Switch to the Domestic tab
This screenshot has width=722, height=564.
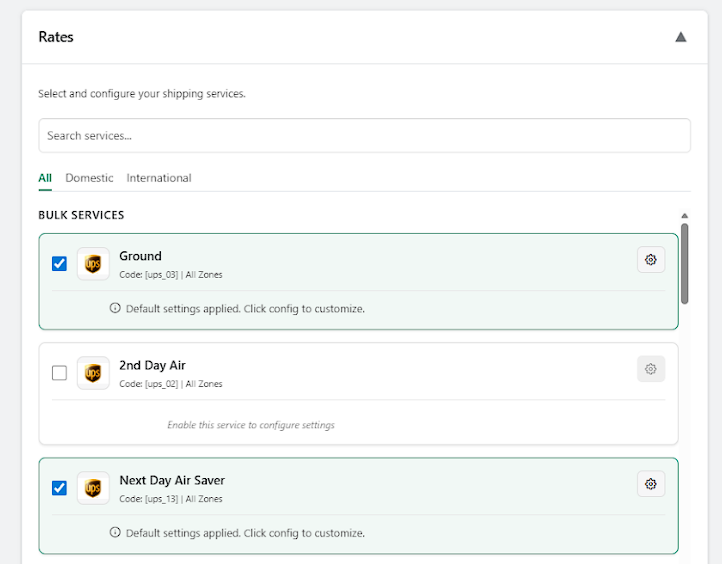coord(89,178)
